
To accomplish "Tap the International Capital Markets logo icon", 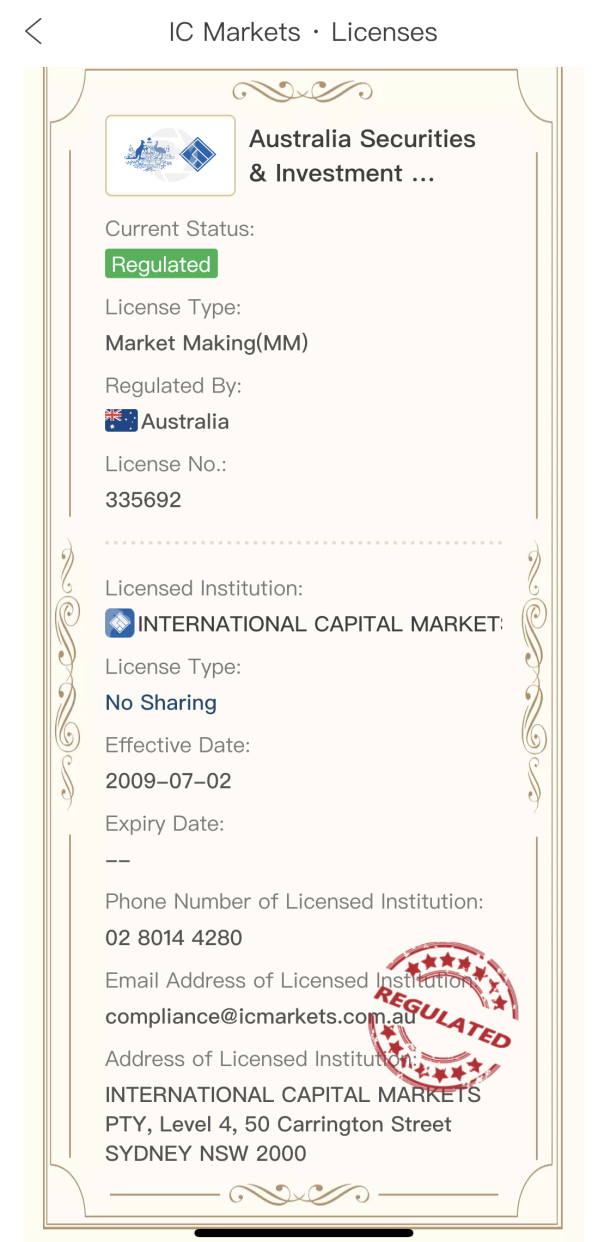I will [119, 624].
